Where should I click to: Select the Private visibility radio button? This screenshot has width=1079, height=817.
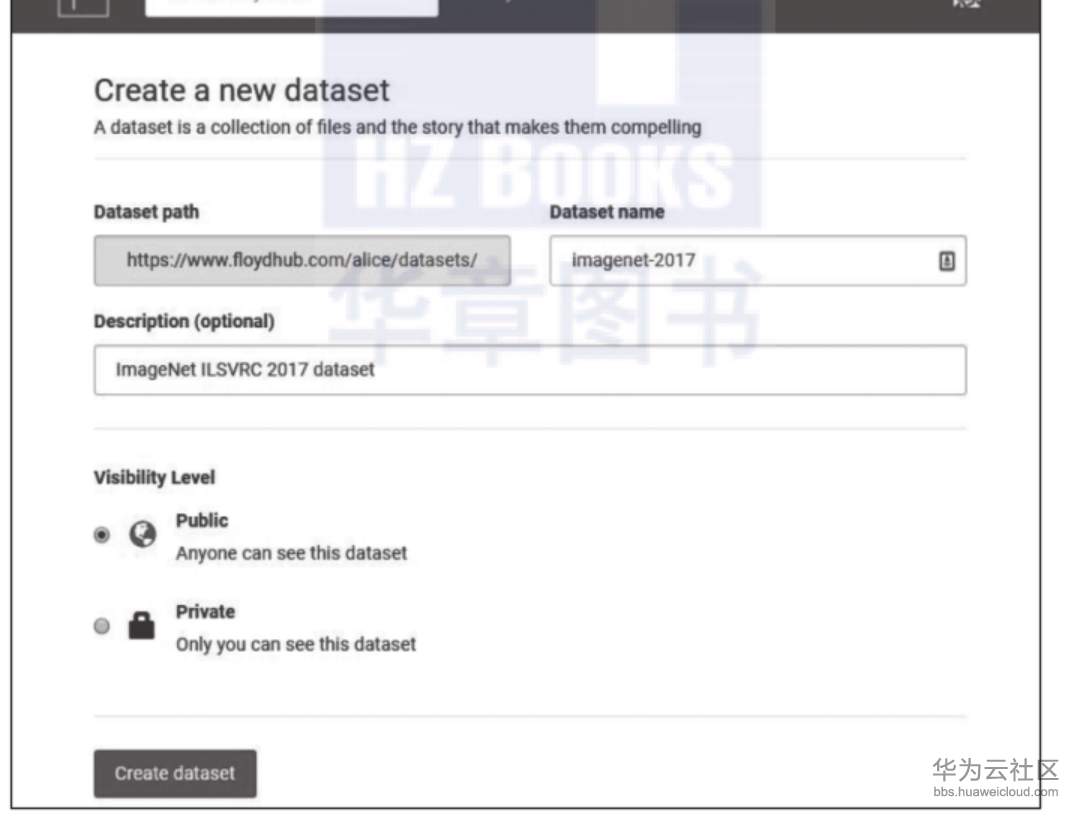point(102,626)
